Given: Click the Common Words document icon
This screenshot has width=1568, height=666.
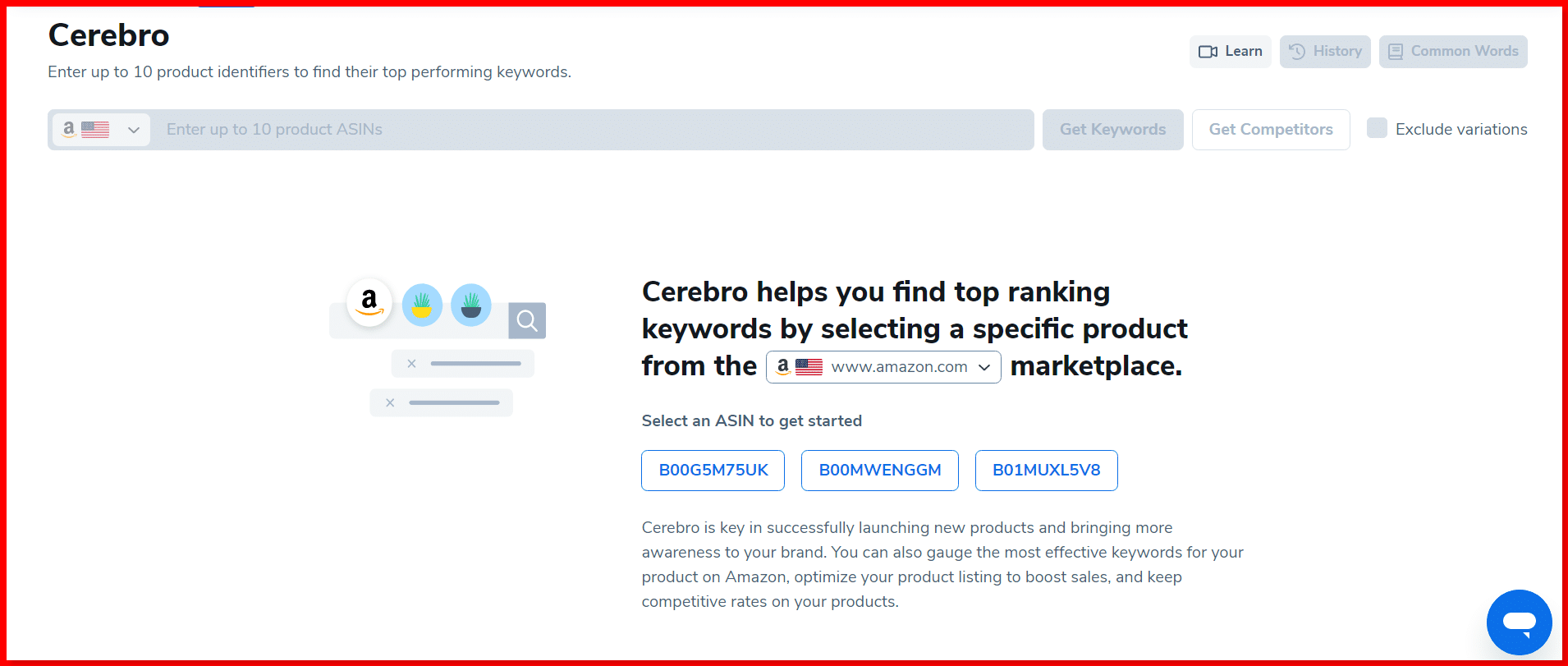Looking at the screenshot, I should coord(1395,52).
